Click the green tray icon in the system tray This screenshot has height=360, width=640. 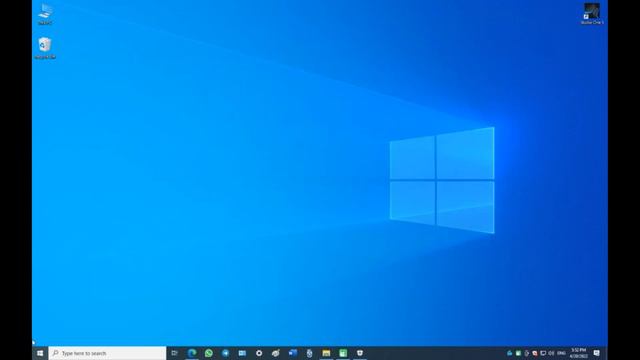click(518, 353)
